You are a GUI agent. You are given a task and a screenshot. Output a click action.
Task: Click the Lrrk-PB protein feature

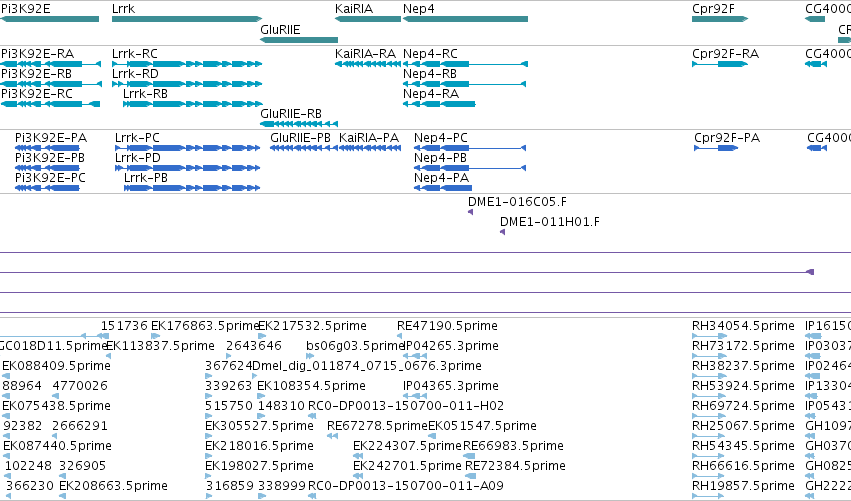coord(192,188)
